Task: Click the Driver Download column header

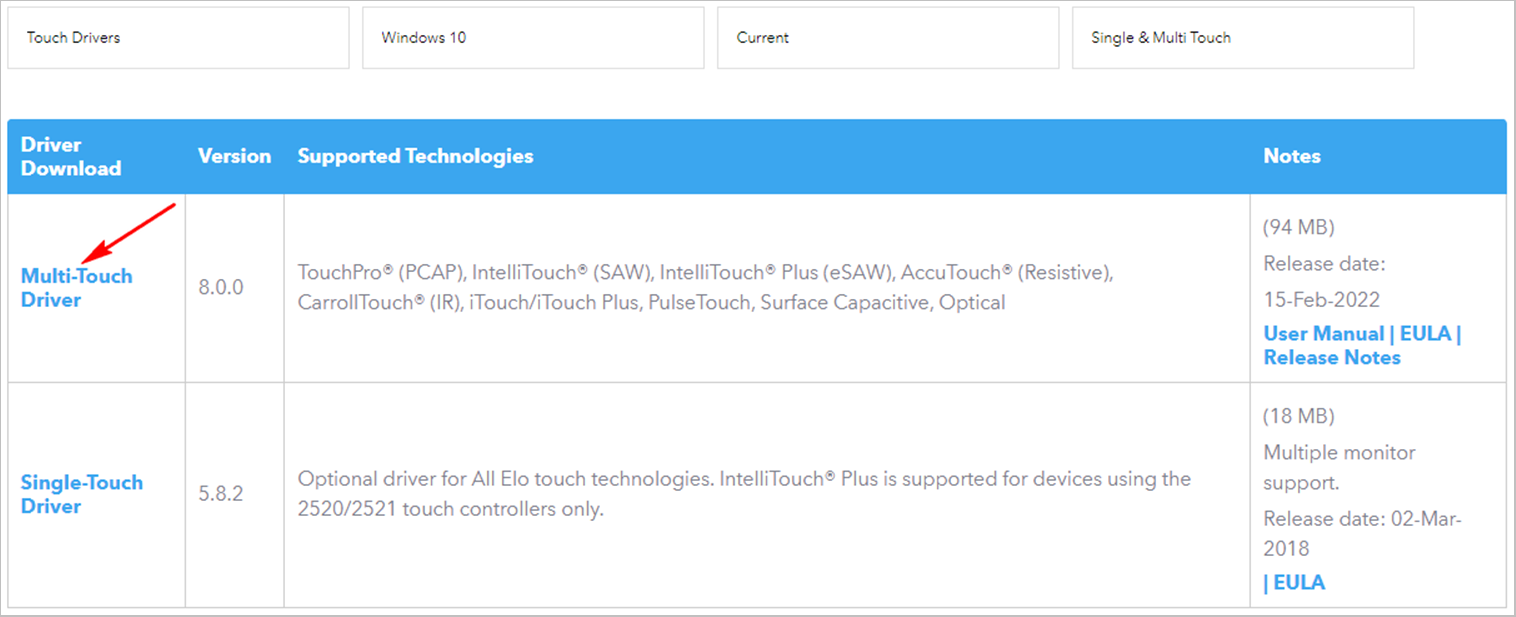Action: point(71,156)
